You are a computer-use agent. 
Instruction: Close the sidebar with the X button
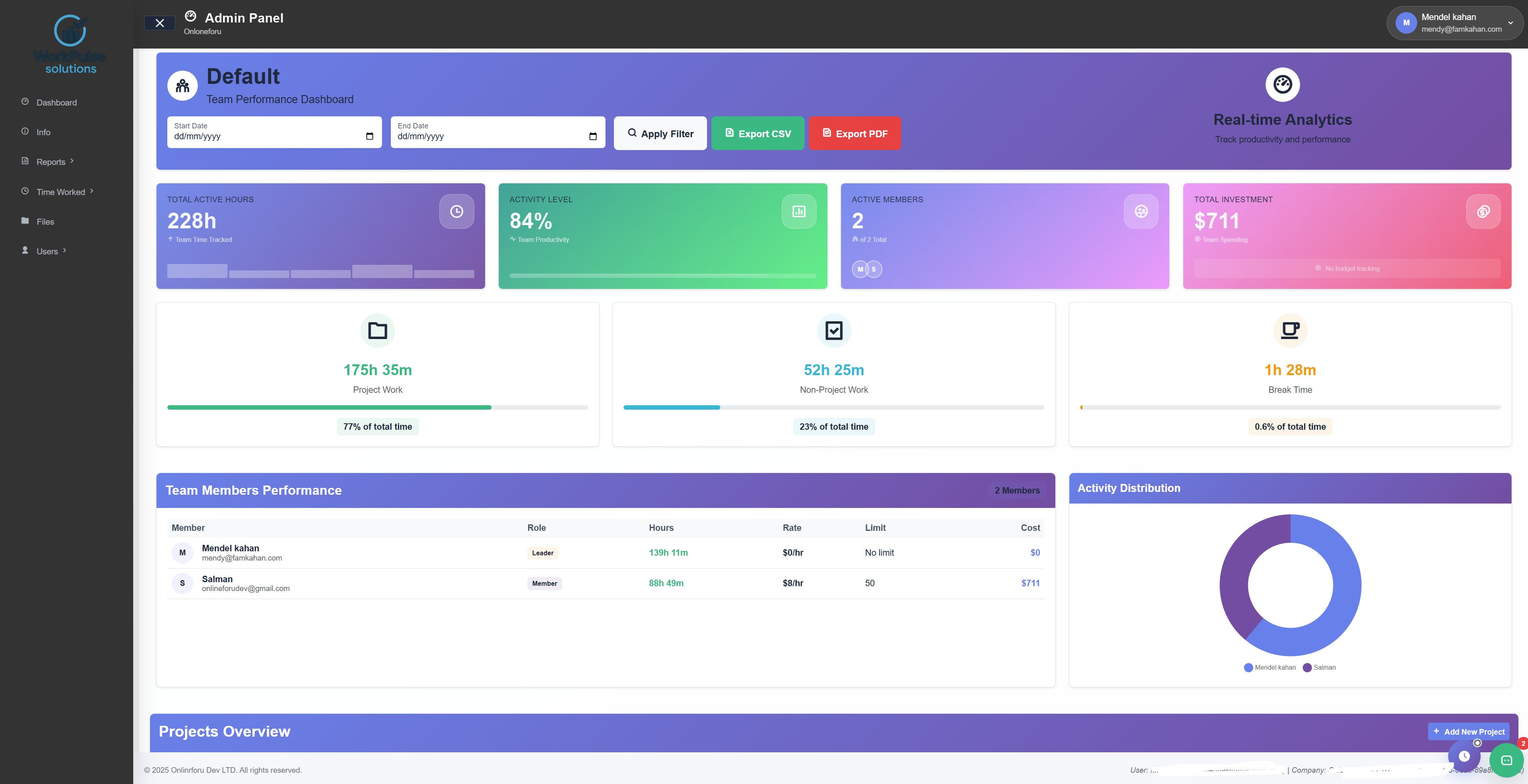[x=160, y=23]
